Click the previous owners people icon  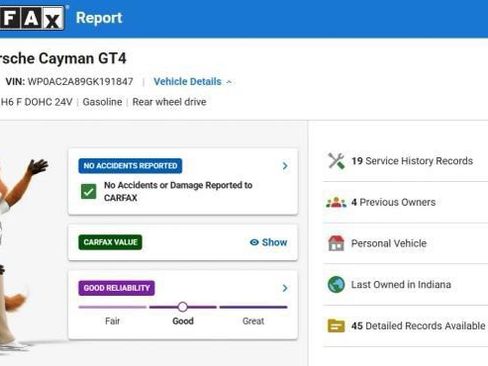[336, 202]
